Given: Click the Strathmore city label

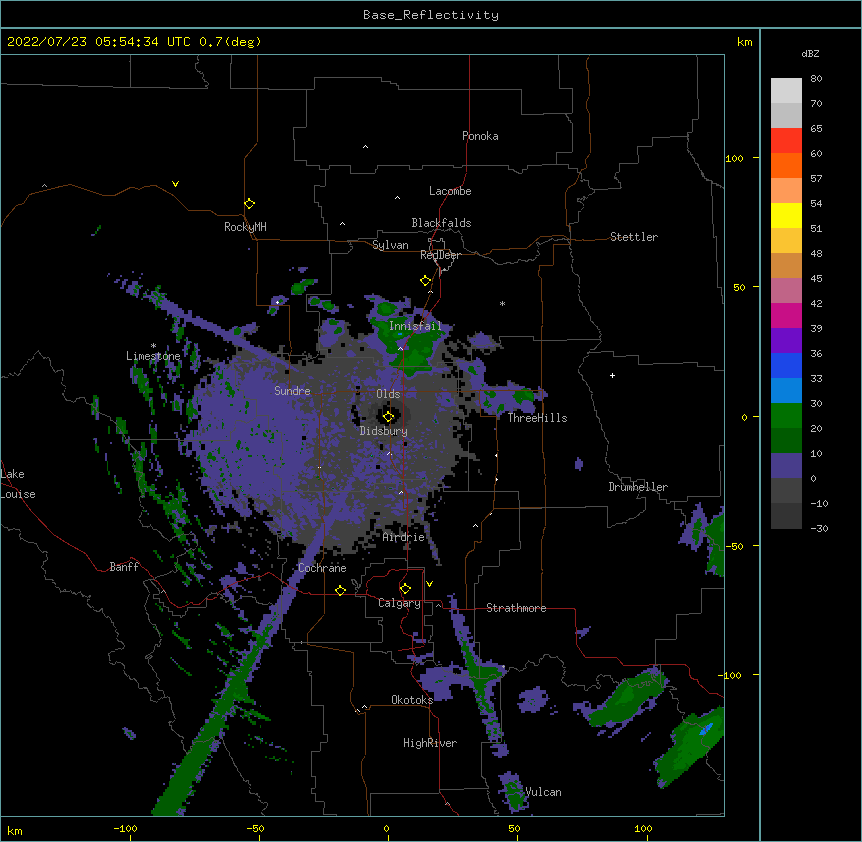Looking at the screenshot, I should [x=516, y=608].
